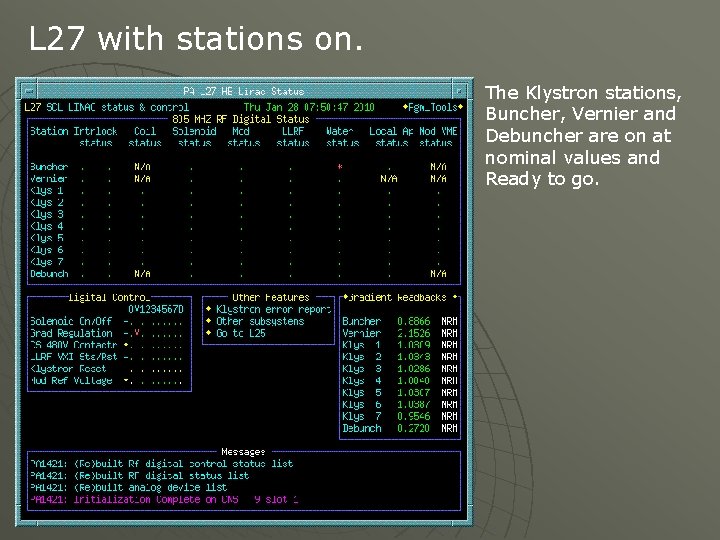720x540 pixels.
Task: Click the LLRF status column header
Action: click(293, 137)
